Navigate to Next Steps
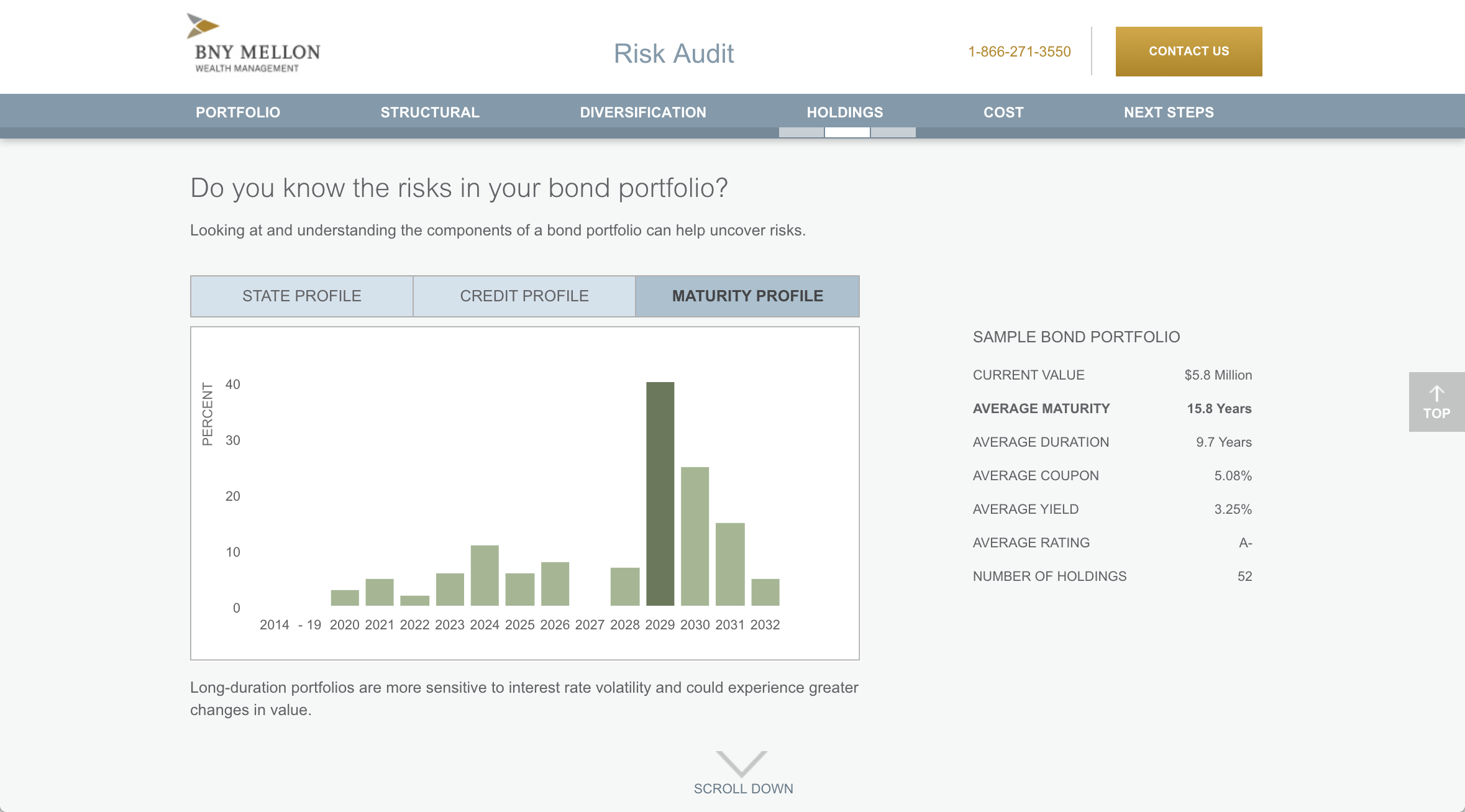Viewport: 1465px width, 812px height. click(x=1169, y=112)
